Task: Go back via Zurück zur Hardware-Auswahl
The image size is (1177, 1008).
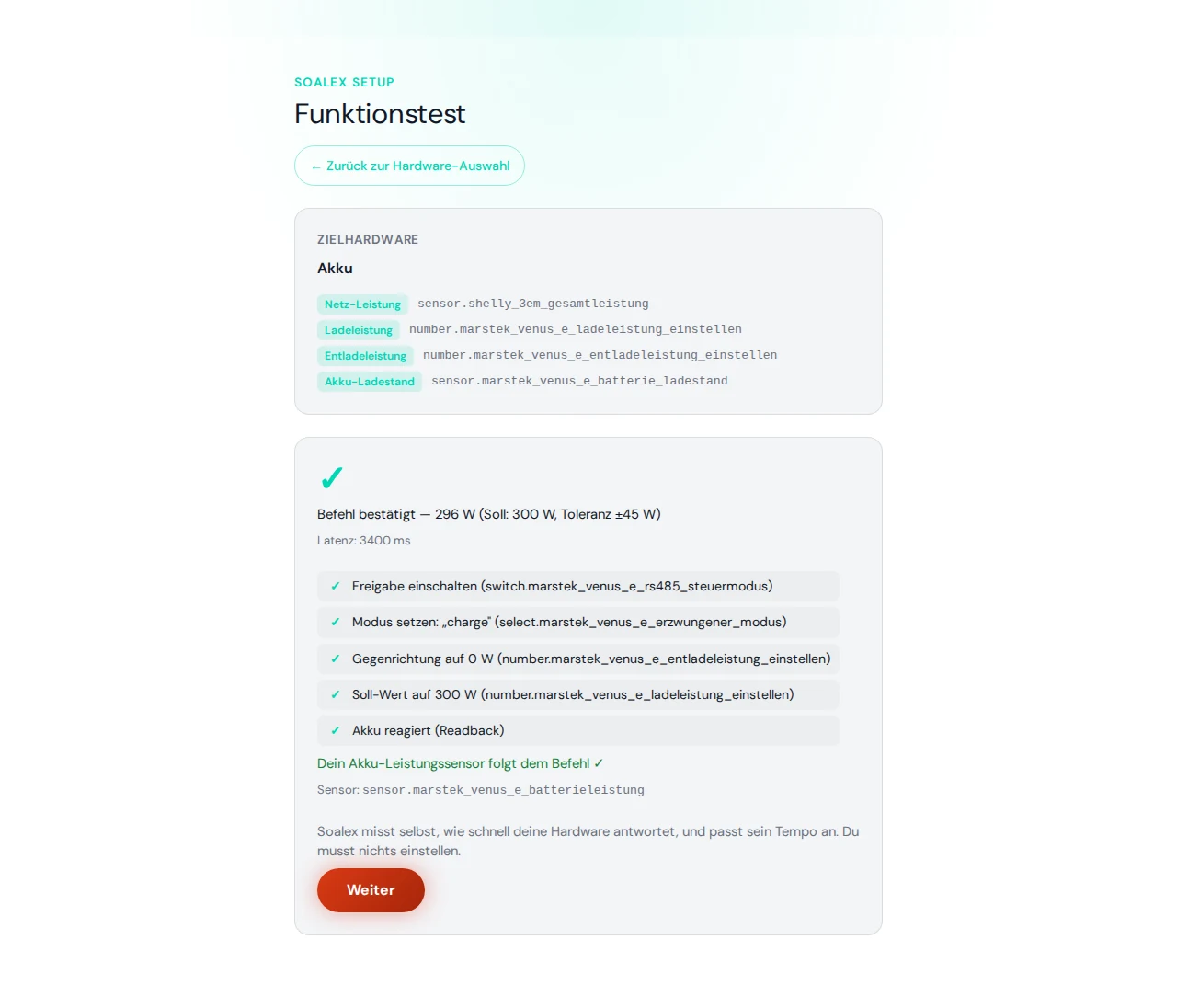Action: coord(409,166)
